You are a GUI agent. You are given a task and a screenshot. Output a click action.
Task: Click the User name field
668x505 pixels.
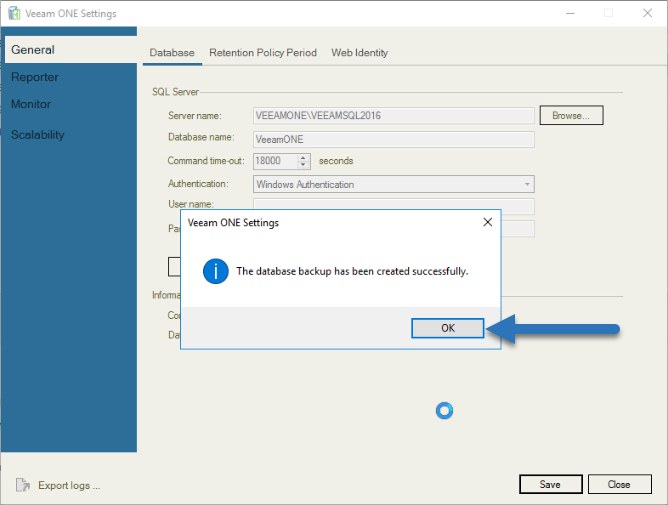point(394,205)
